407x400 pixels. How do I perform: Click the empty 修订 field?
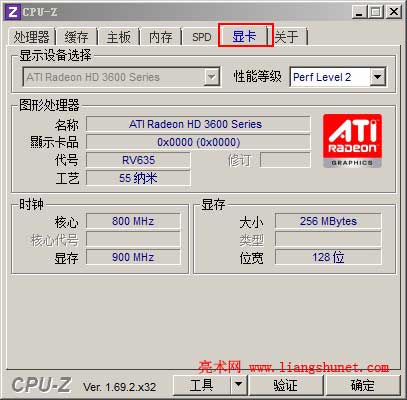[x=285, y=160]
